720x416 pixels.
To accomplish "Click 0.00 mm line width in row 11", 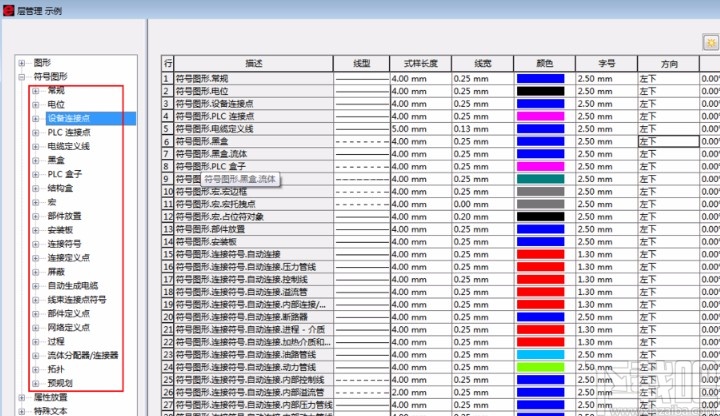I will [x=483, y=204].
